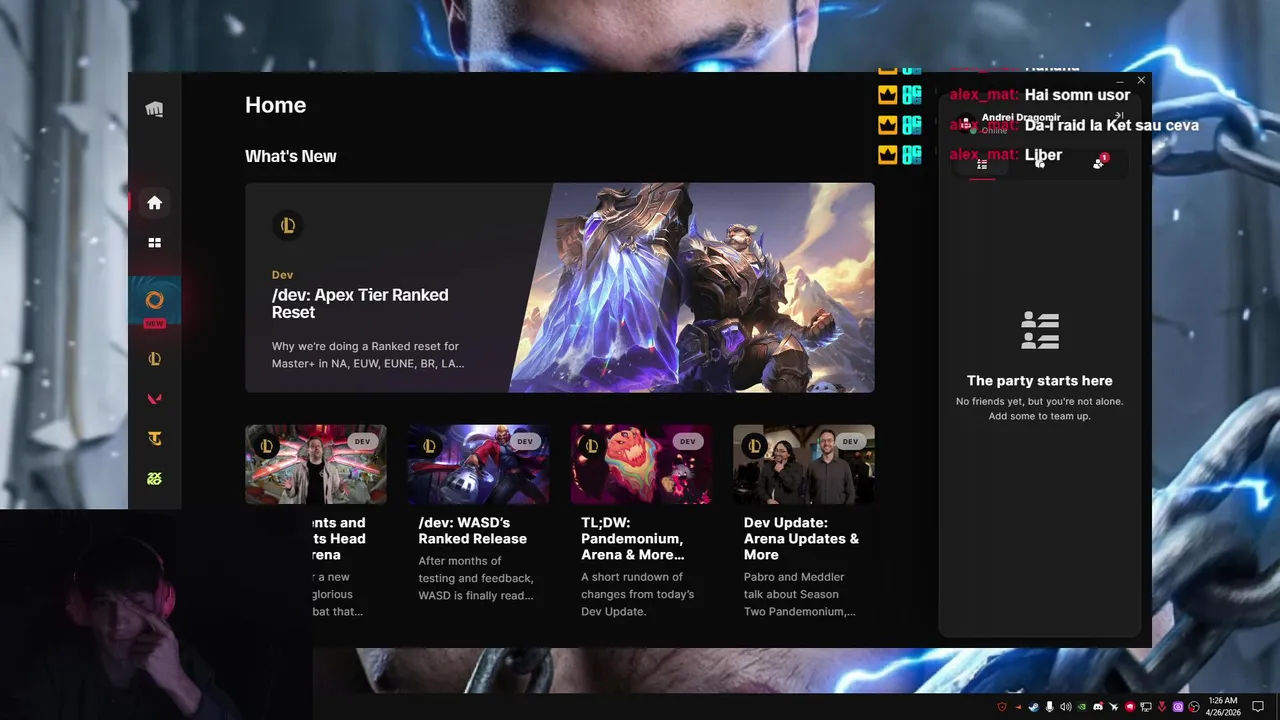Screen dimensions: 1280x720
Task: Click the Riot fist logo in the sidebar
Action: (154, 109)
